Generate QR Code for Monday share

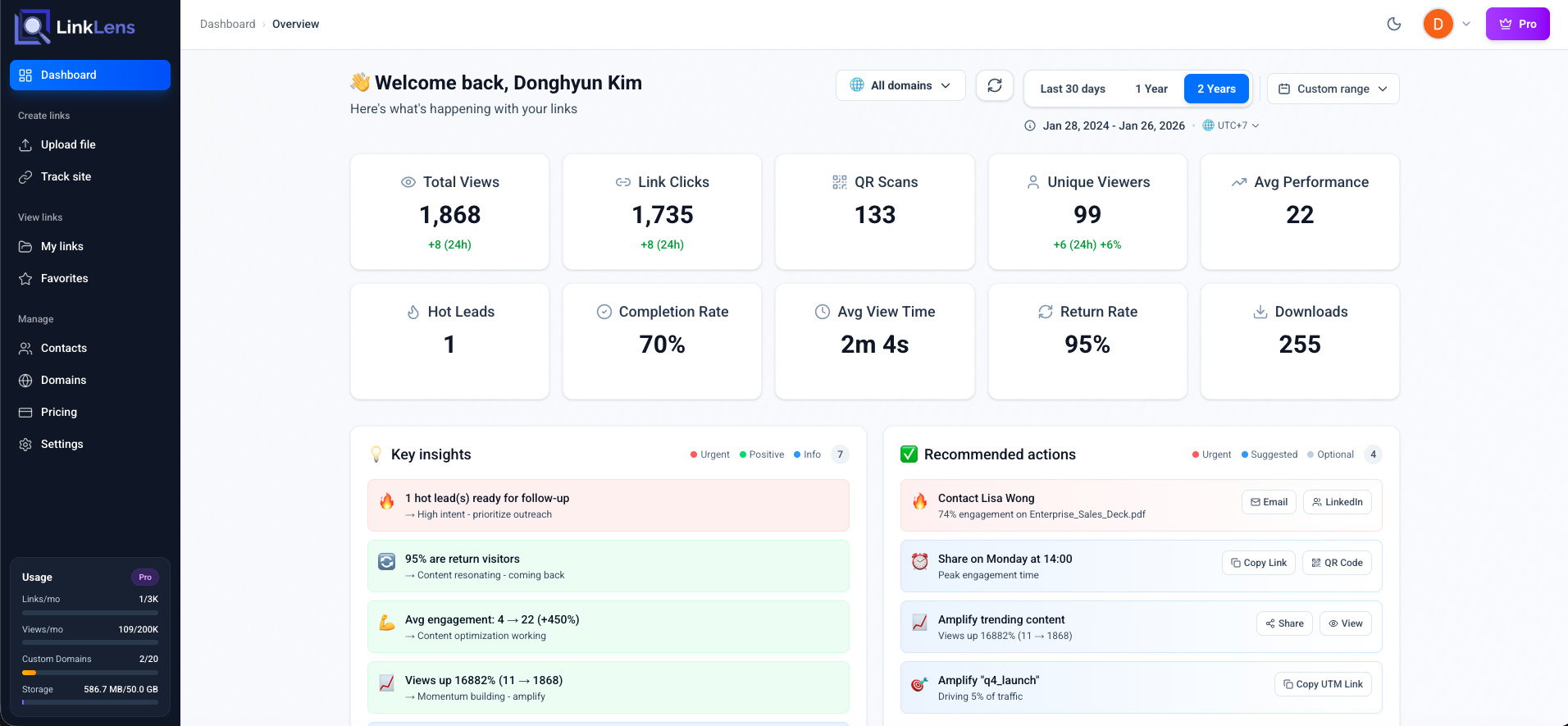click(x=1337, y=563)
